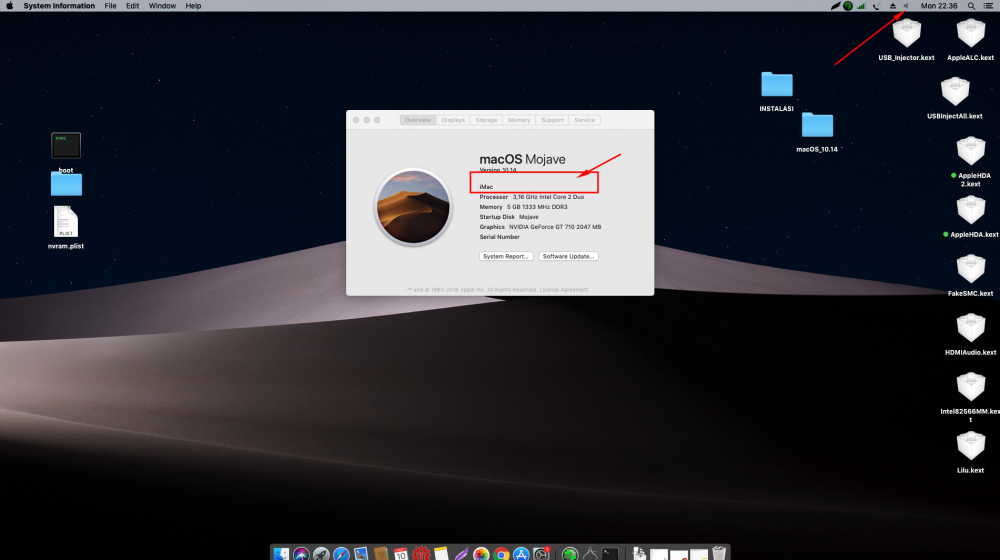Select the USB_Injector.kext desktop file

(x=906, y=40)
